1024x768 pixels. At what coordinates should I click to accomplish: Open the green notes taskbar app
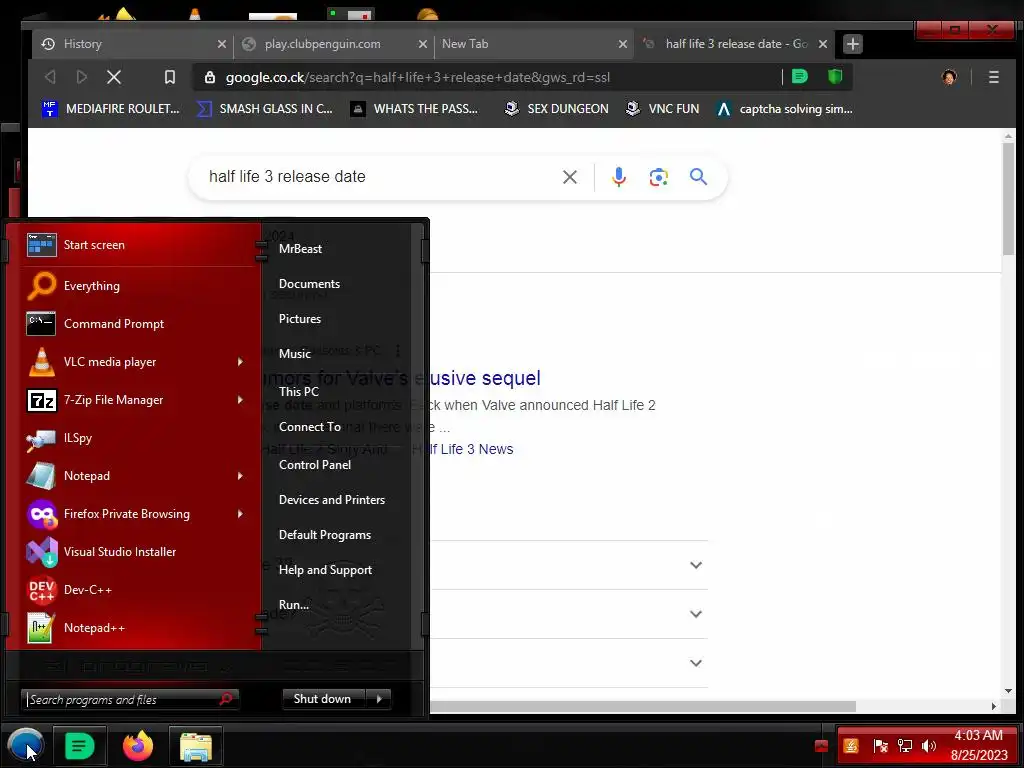[x=79, y=746]
